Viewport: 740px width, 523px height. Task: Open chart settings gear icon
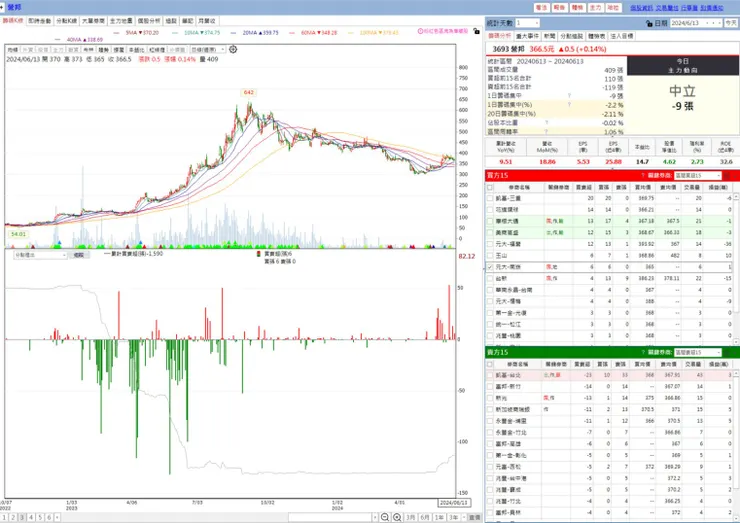click(233, 49)
